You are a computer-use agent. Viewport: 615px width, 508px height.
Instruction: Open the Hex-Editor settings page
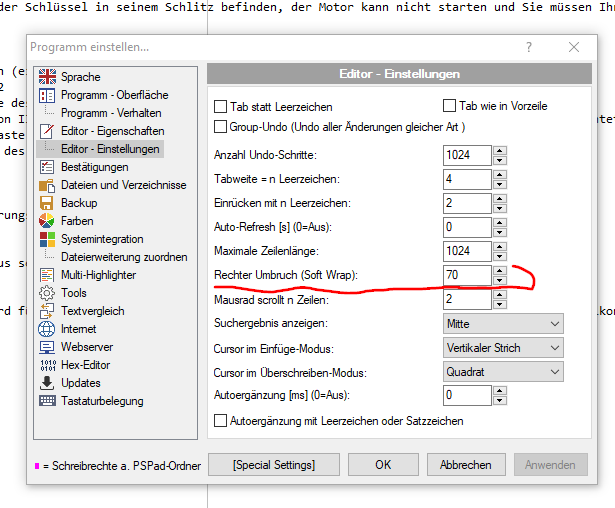tap(86, 365)
